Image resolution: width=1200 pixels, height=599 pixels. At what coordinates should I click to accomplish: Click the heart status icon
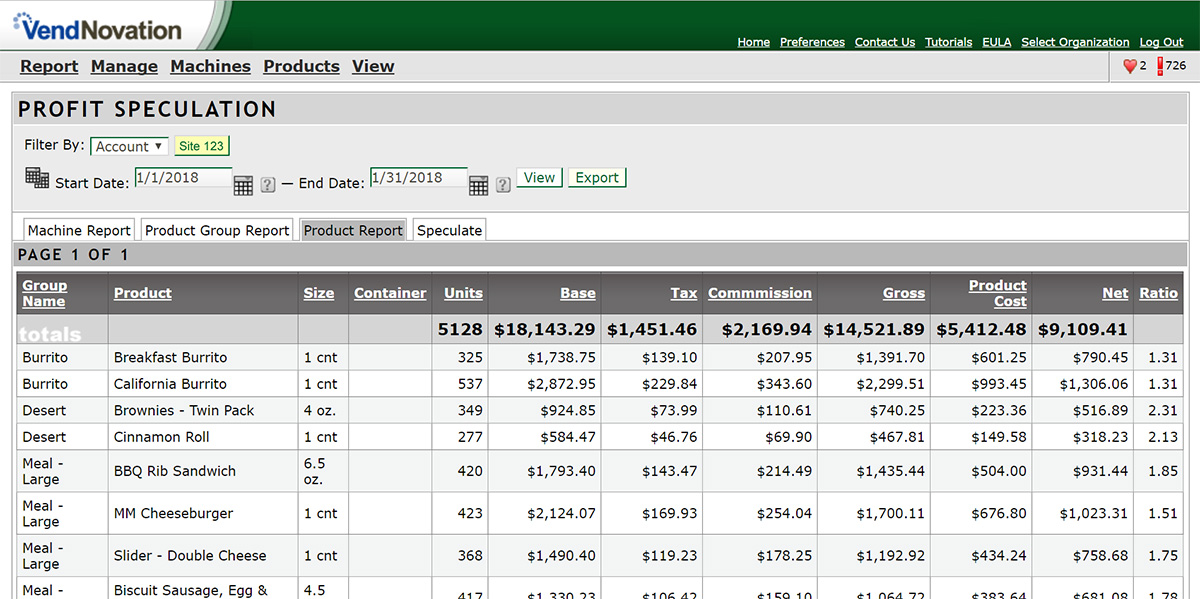pos(1130,66)
